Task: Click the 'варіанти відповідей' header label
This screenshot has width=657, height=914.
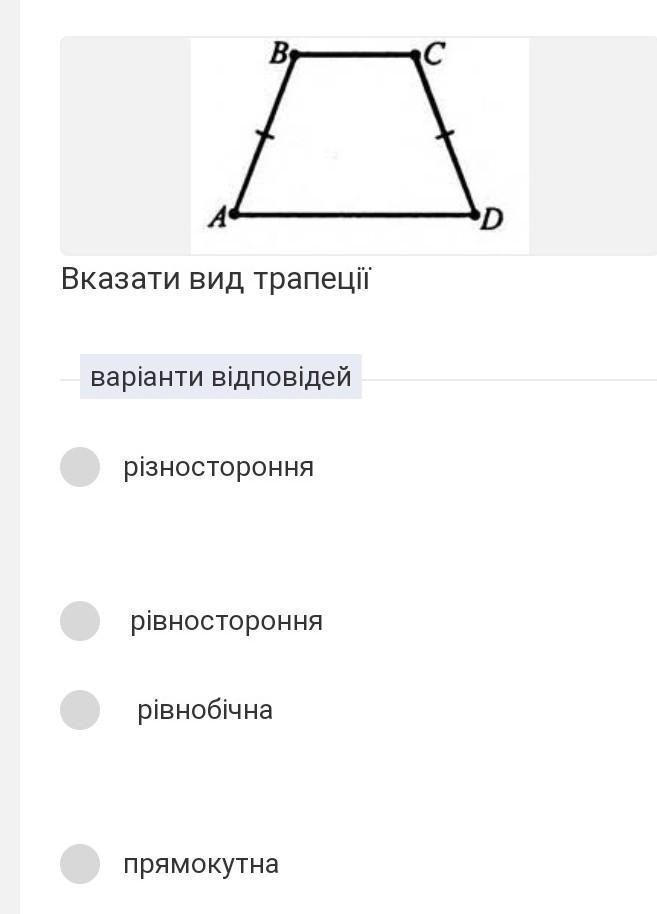Action: pyautogui.click(x=221, y=377)
